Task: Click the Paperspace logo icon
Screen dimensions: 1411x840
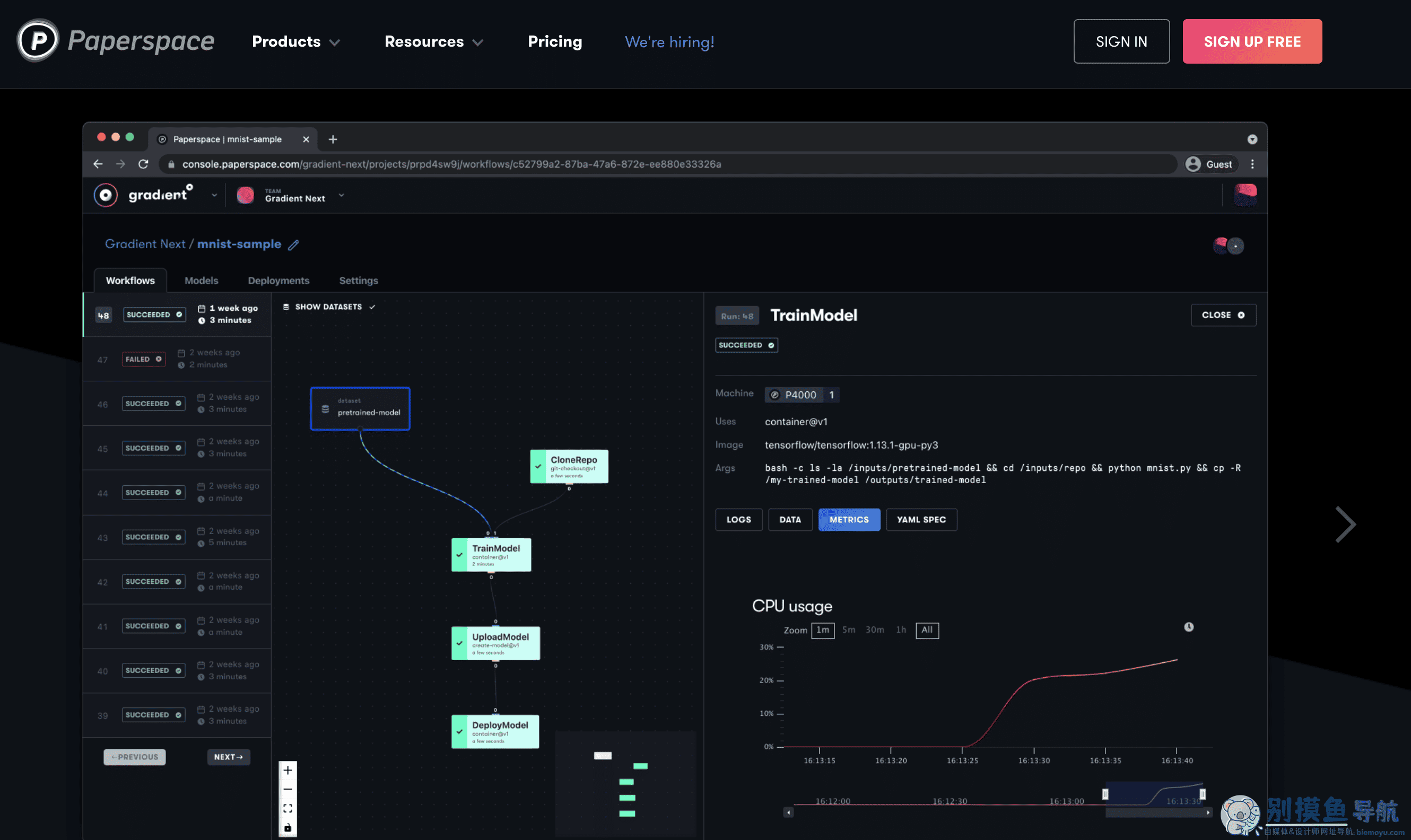Action: pyautogui.click(x=37, y=41)
